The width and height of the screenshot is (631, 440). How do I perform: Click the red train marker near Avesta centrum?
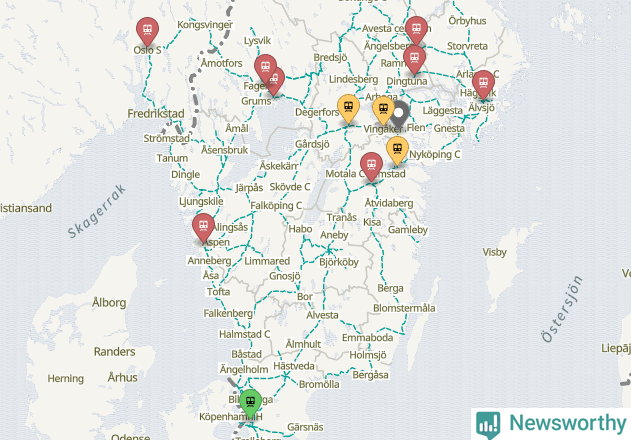(416, 31)
